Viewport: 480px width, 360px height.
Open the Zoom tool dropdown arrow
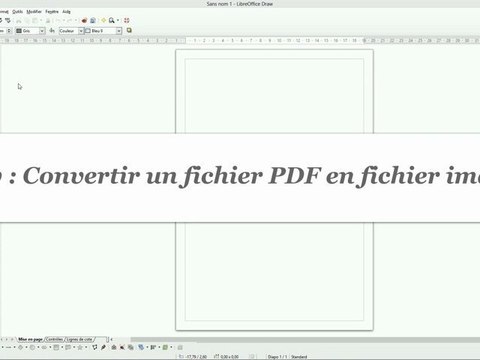pos(118,20)
